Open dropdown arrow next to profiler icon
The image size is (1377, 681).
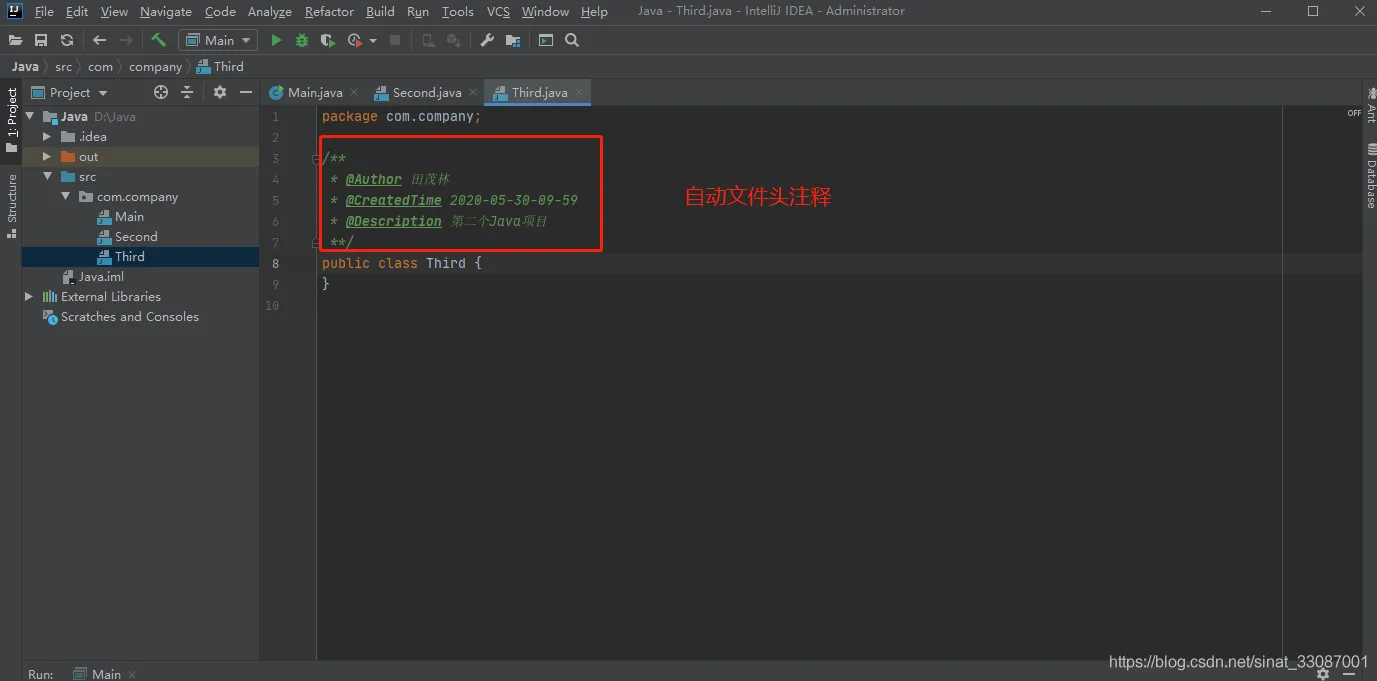pos(373,41)
